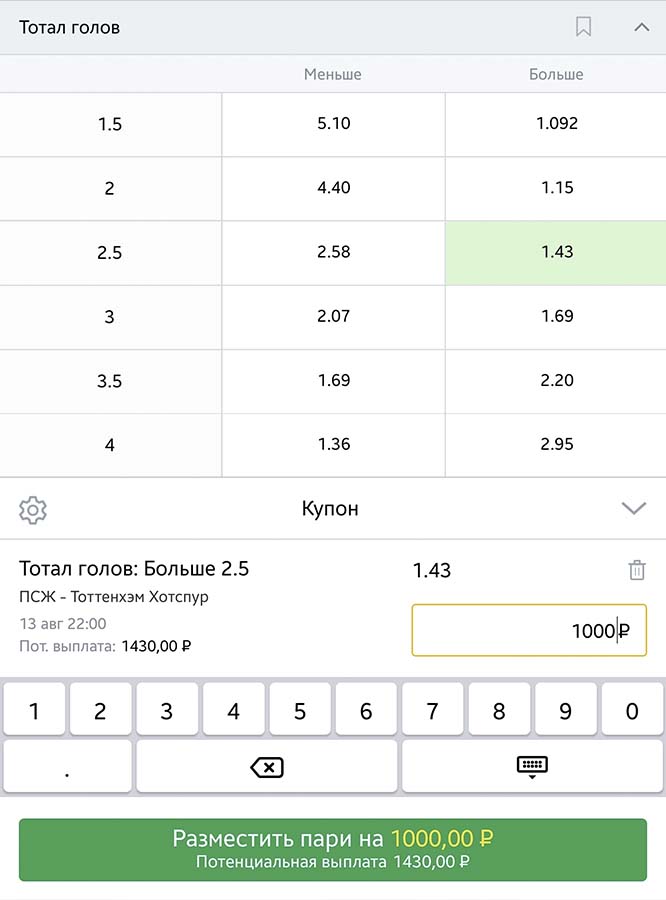Pick Больше 1.092 odds for total 1.5
666x900 pixels.
[x=556, y=124]
